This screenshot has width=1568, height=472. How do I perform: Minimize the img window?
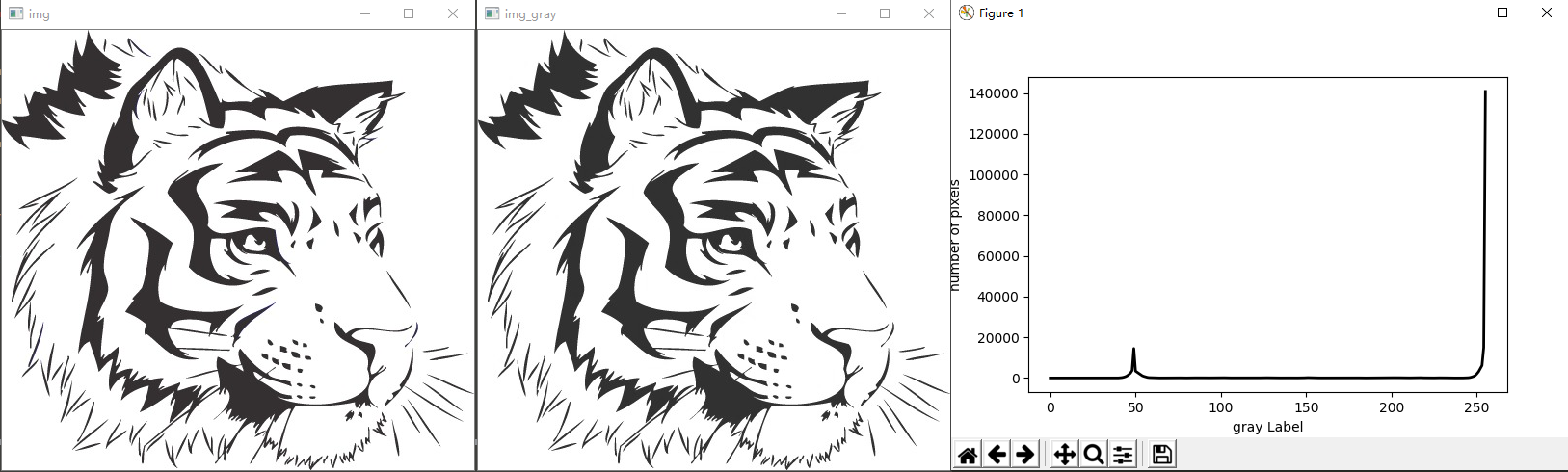click(x=364, y=13)
